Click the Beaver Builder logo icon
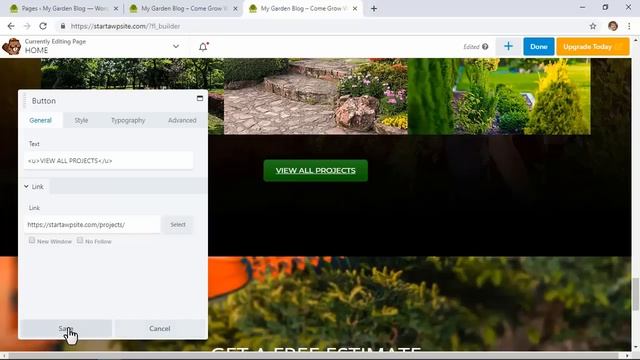This screenshot has width=640, height=360. [11, 46]
